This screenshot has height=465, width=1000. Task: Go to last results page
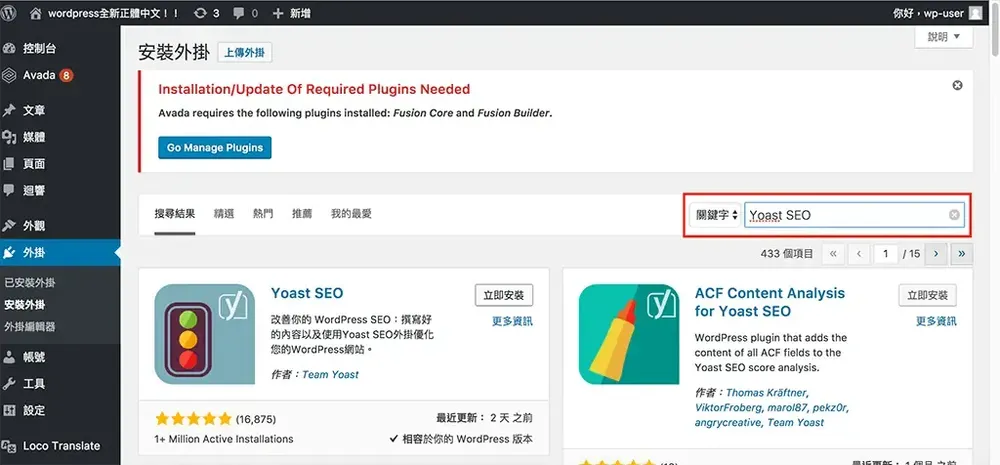962,254
